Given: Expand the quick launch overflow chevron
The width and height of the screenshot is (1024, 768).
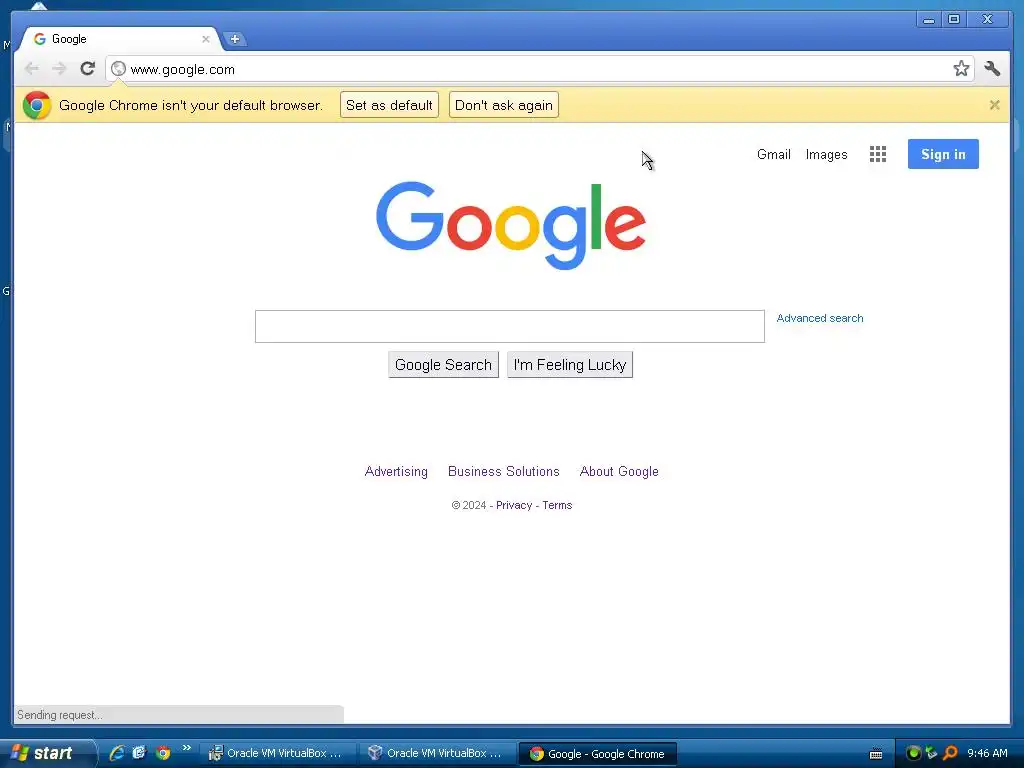Looking at the screenshot, I should [187, 748].
